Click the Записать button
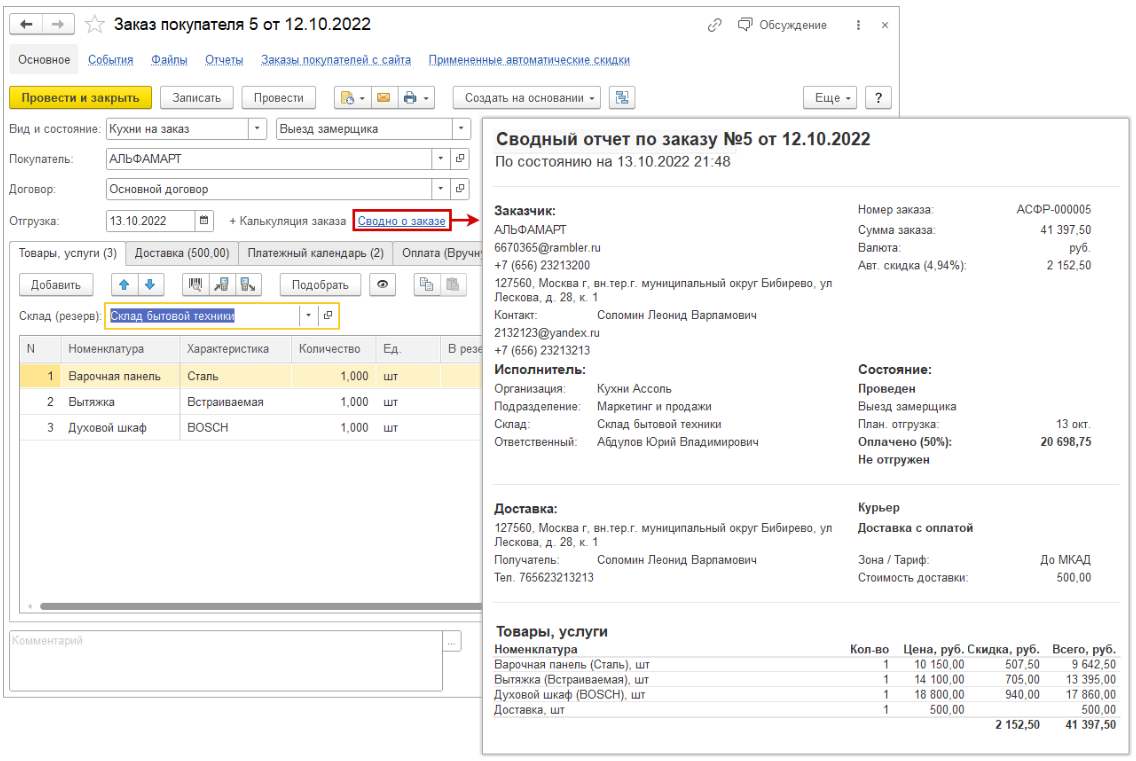The height and width of the screenshot is (761, 1136). click(x=196, y=98)
